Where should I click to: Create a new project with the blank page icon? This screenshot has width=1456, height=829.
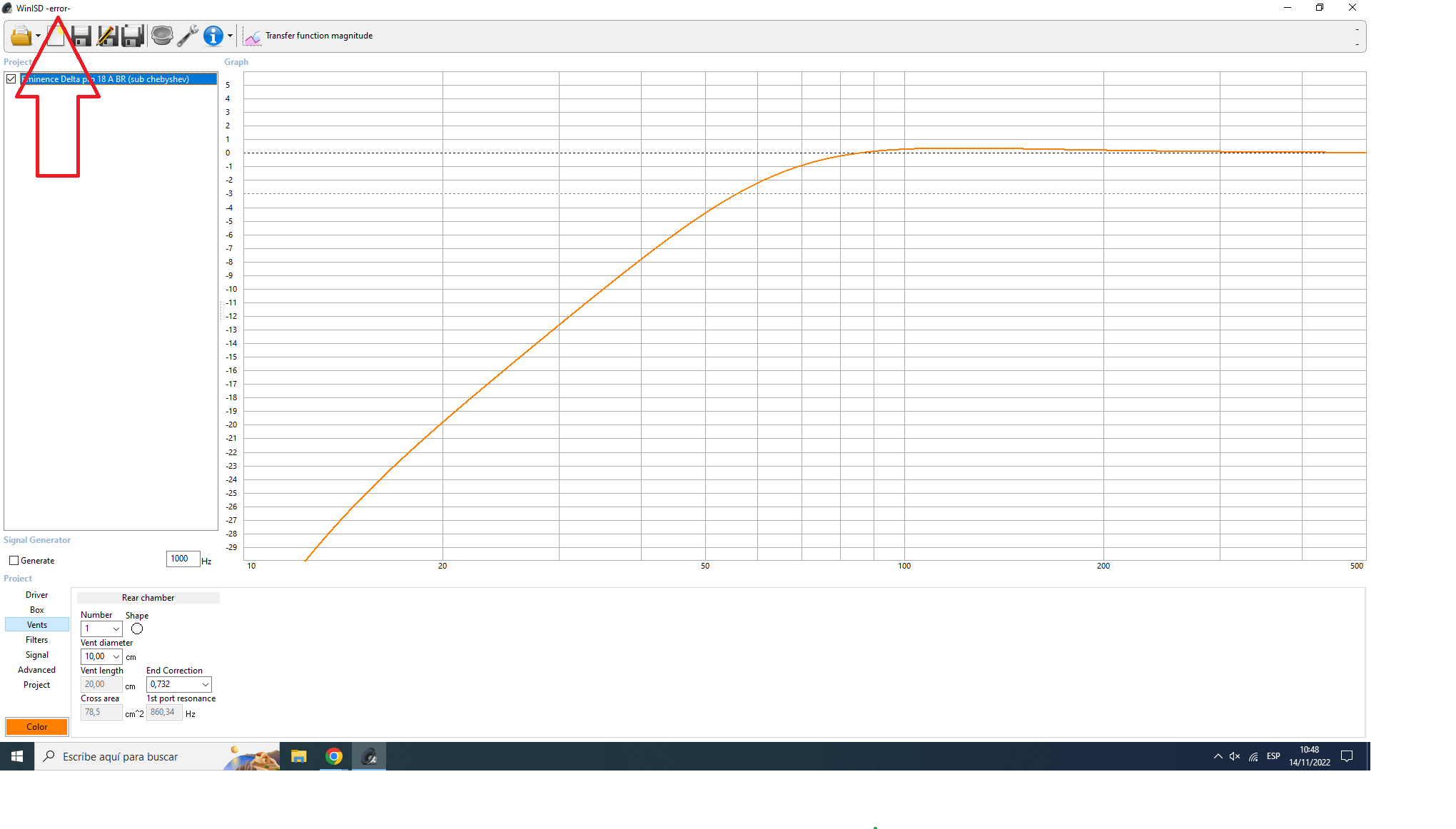(x=56, y=36)
